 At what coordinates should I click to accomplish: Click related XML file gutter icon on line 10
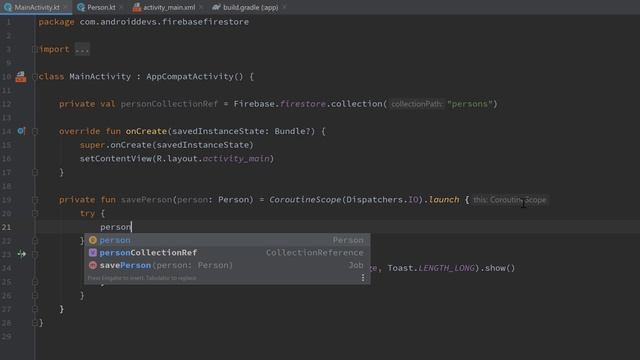21,77
